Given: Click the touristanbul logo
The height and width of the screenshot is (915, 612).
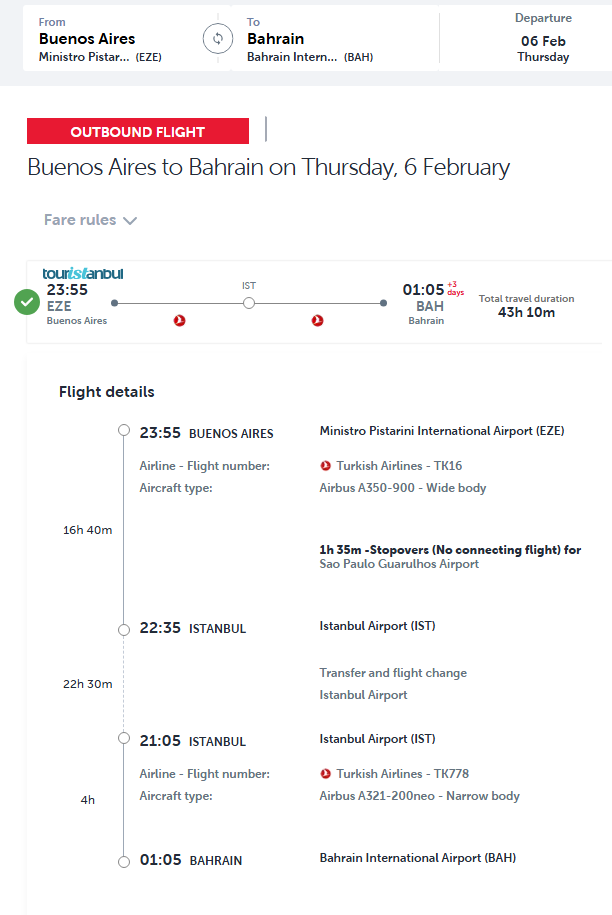Looking at the screenshot, I should tap(83, 273).
